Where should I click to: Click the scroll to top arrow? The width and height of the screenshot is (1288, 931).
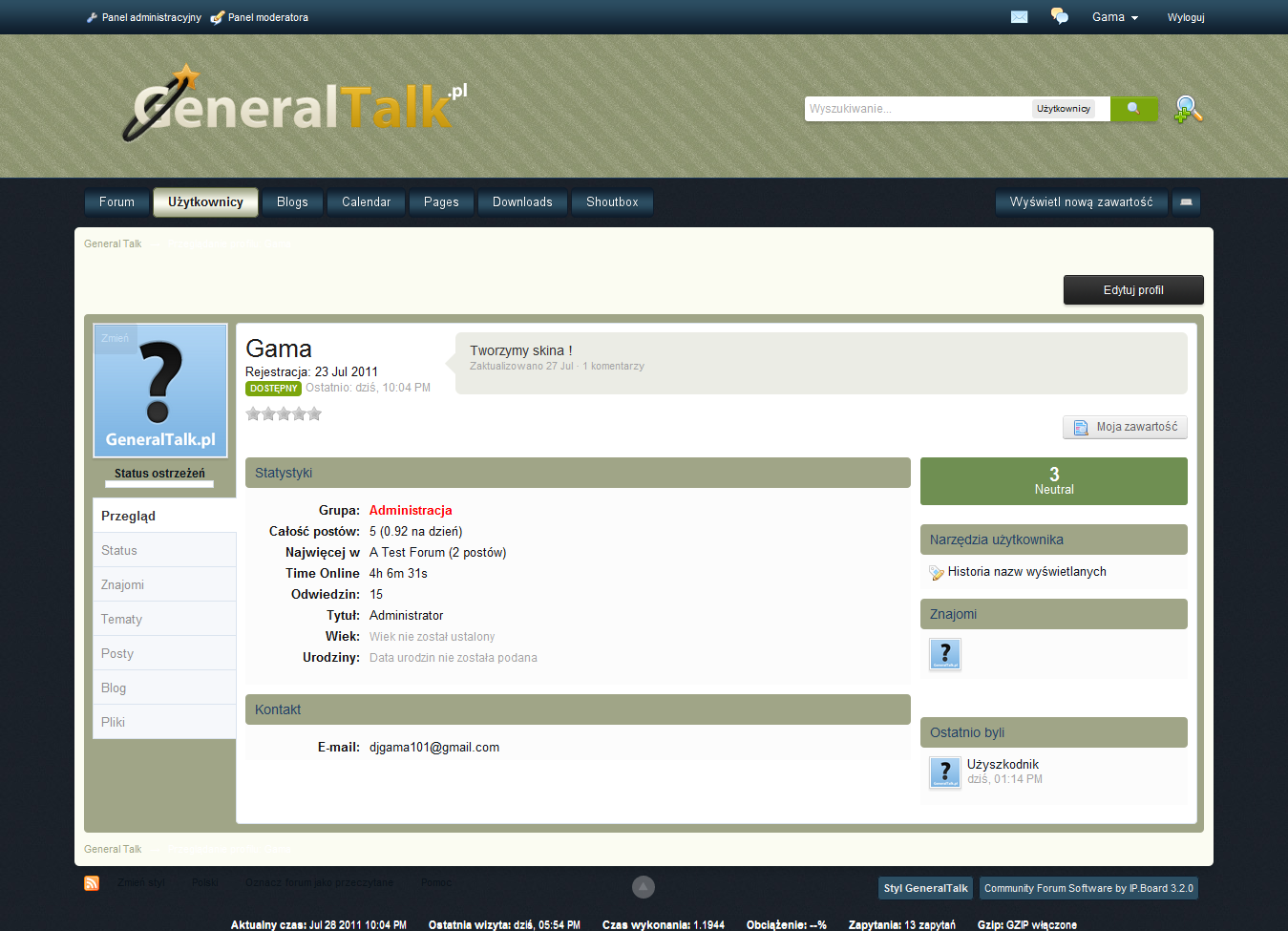[x=644, y=887]
